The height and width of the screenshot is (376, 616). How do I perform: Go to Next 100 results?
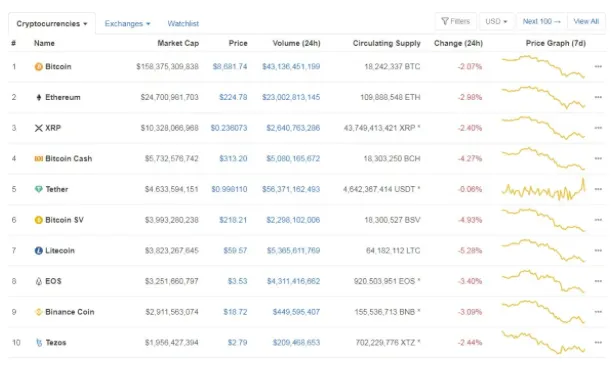click(x=541, y=21)
